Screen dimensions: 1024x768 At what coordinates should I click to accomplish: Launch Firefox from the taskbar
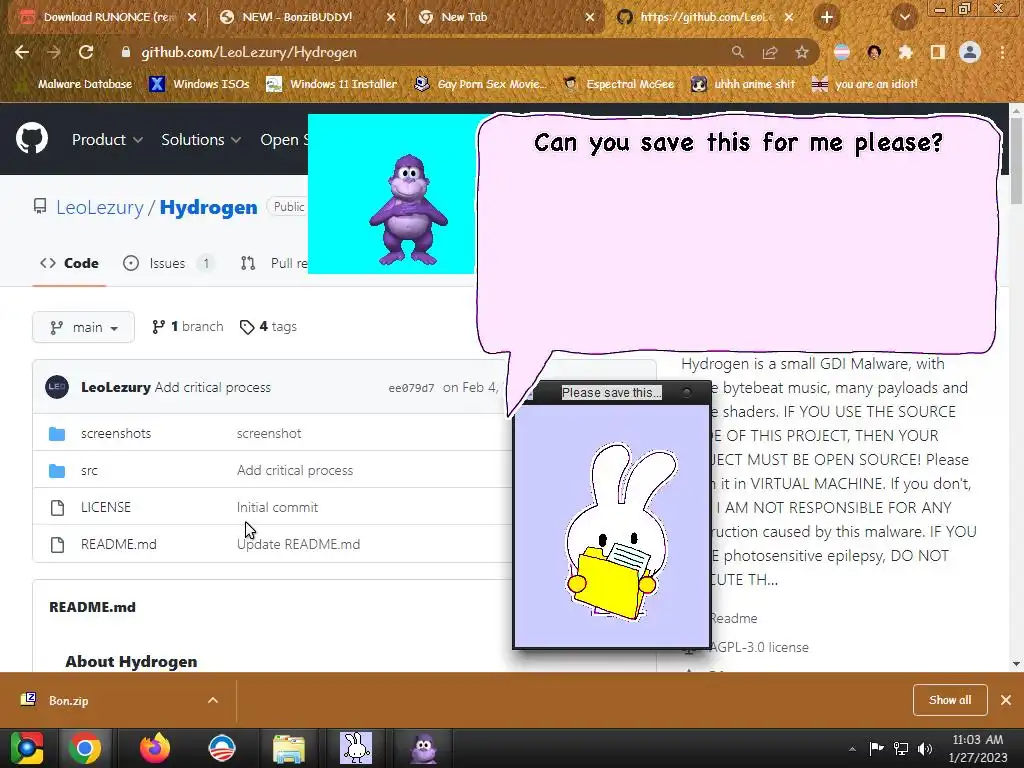pos(155,748)
